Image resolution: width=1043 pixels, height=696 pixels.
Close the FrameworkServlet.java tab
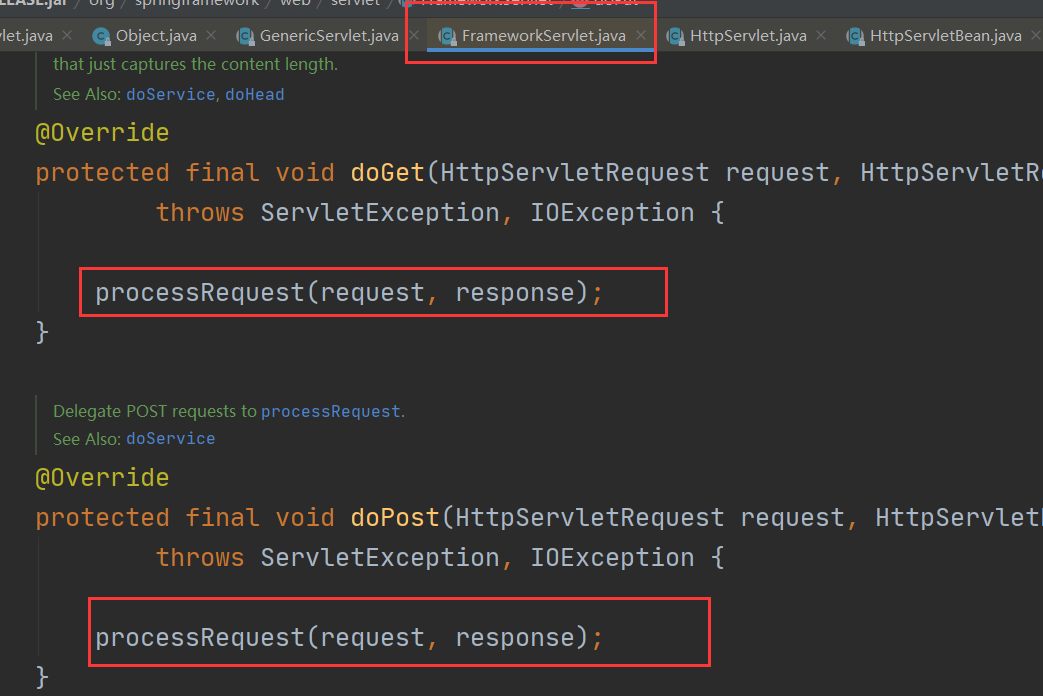(x=641, y=35)
